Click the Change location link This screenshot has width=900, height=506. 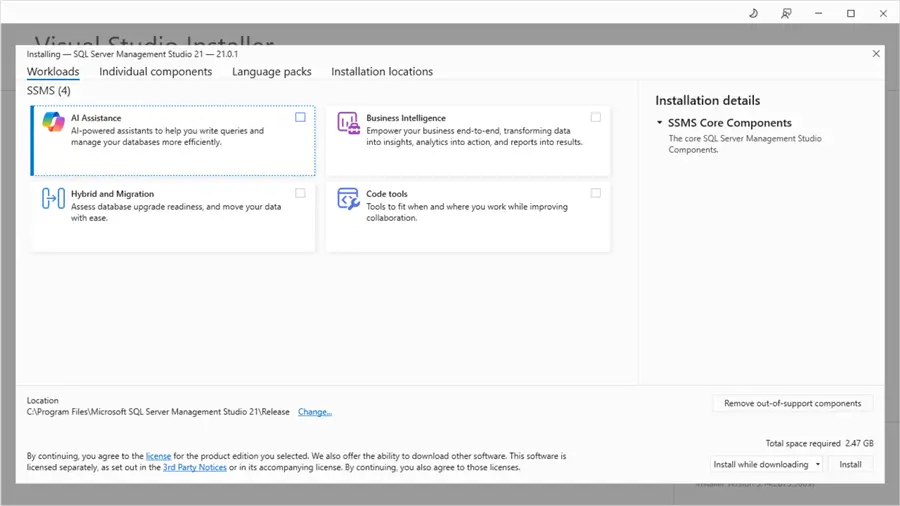click(x=315, y=412)
